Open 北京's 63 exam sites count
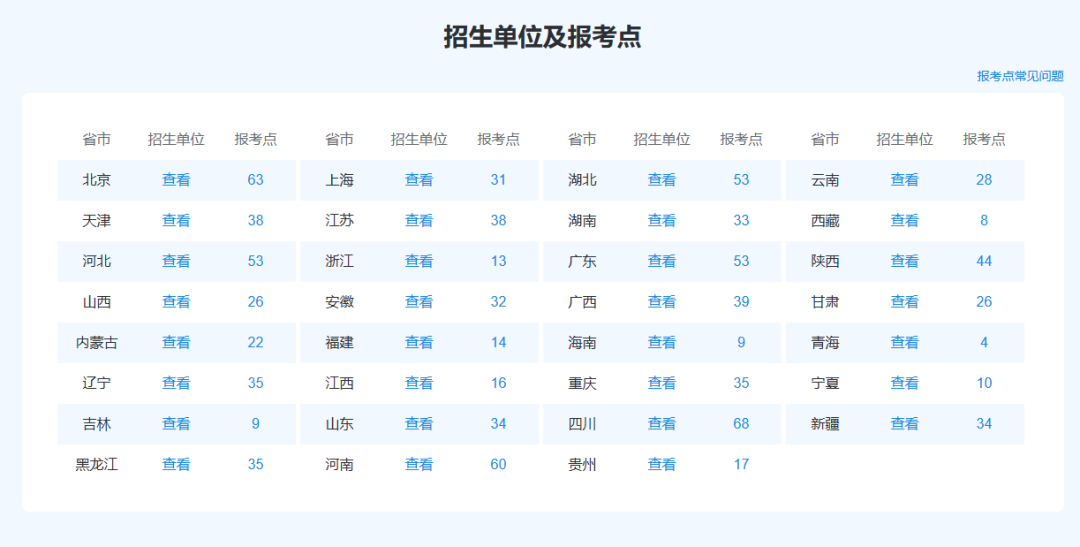 tap(255, 180)
